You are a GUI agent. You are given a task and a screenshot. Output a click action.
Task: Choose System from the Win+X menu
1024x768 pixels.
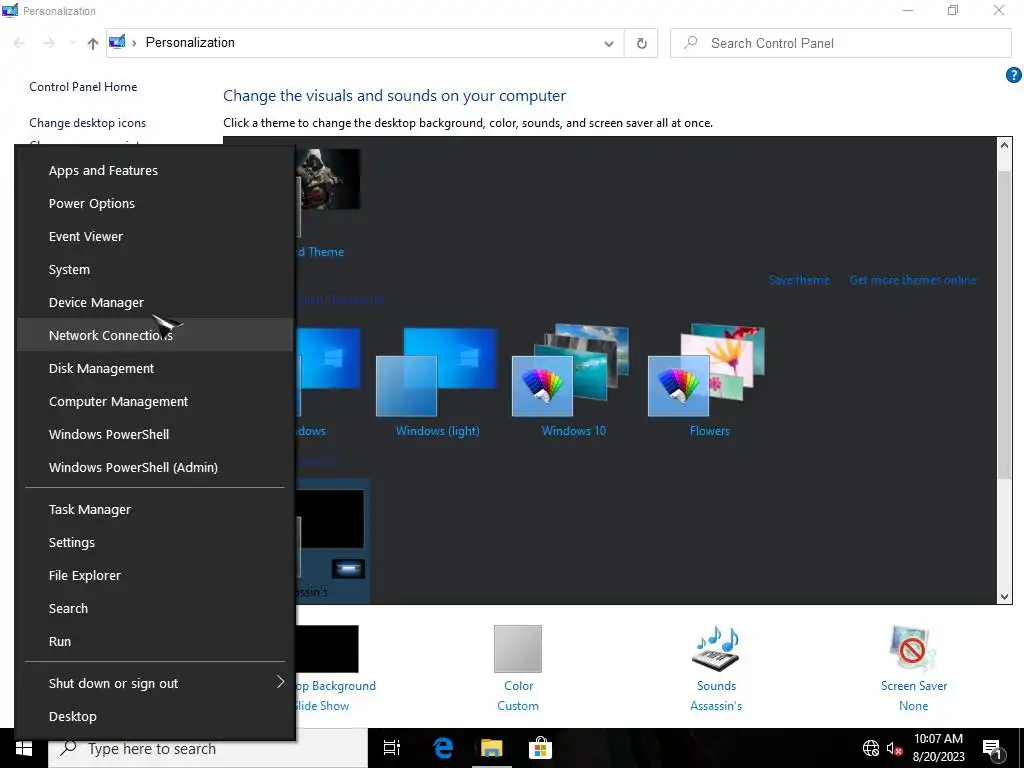(x=155, y=269)
